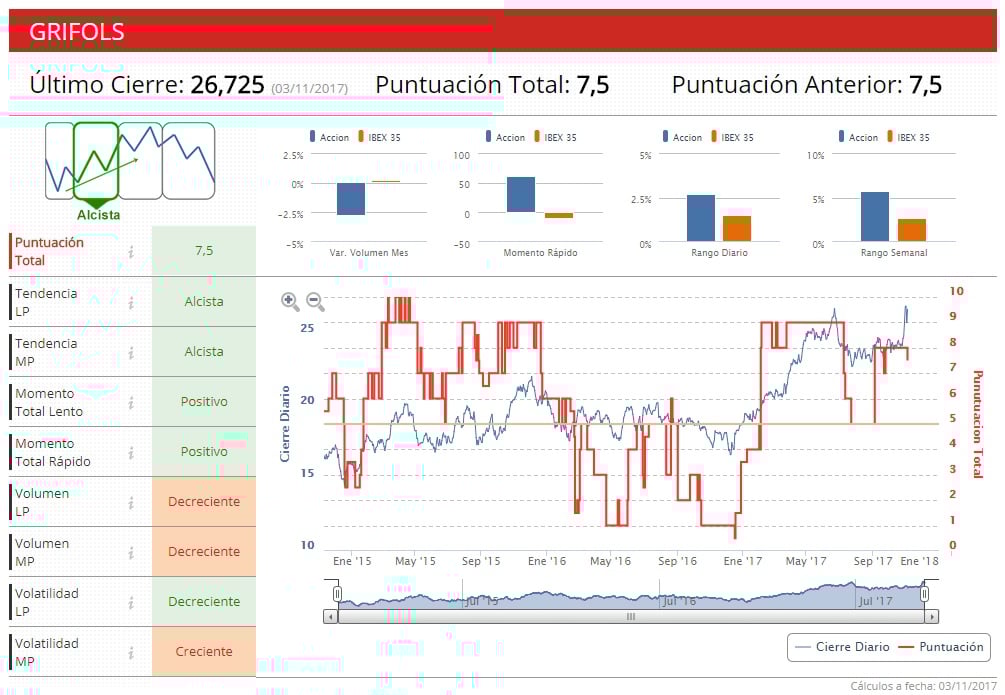Screen dimensions: 1005x695
Task: Select the left handle of the range navigator
Action: 337,594
